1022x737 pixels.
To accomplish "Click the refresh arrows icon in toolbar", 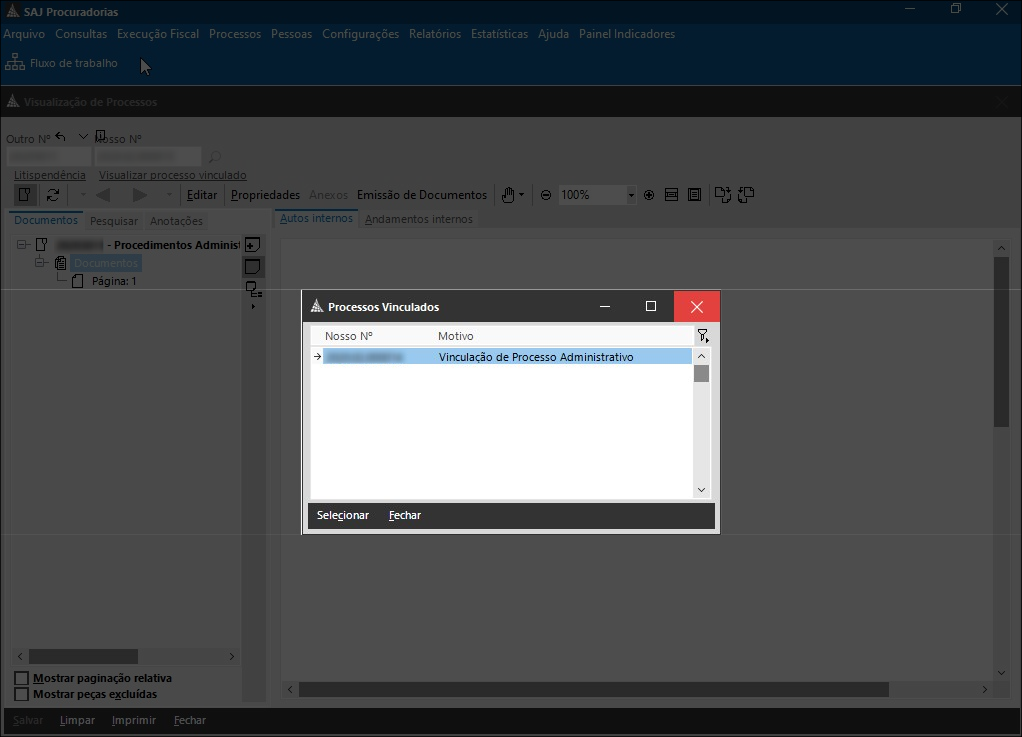I will 53,195.
